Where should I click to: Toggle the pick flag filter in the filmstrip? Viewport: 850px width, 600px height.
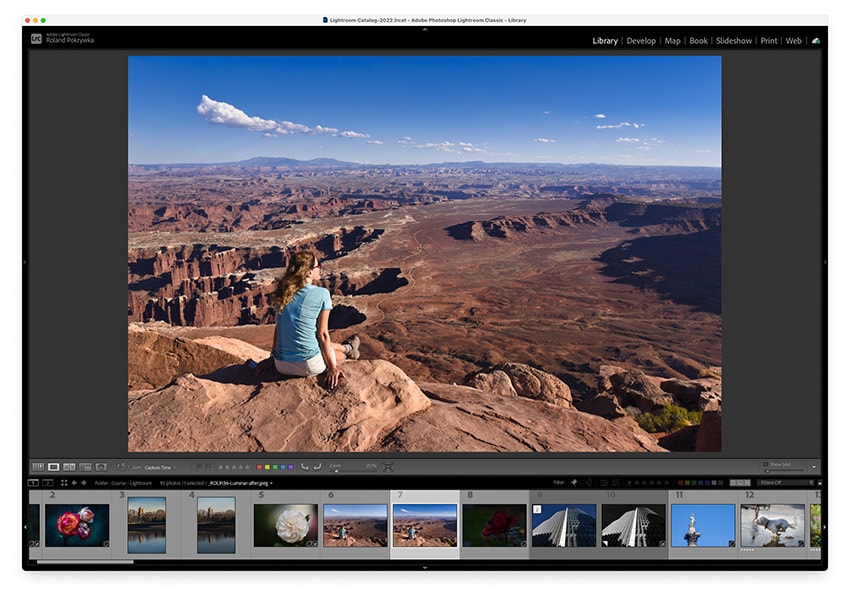click(x=573, y=484)
